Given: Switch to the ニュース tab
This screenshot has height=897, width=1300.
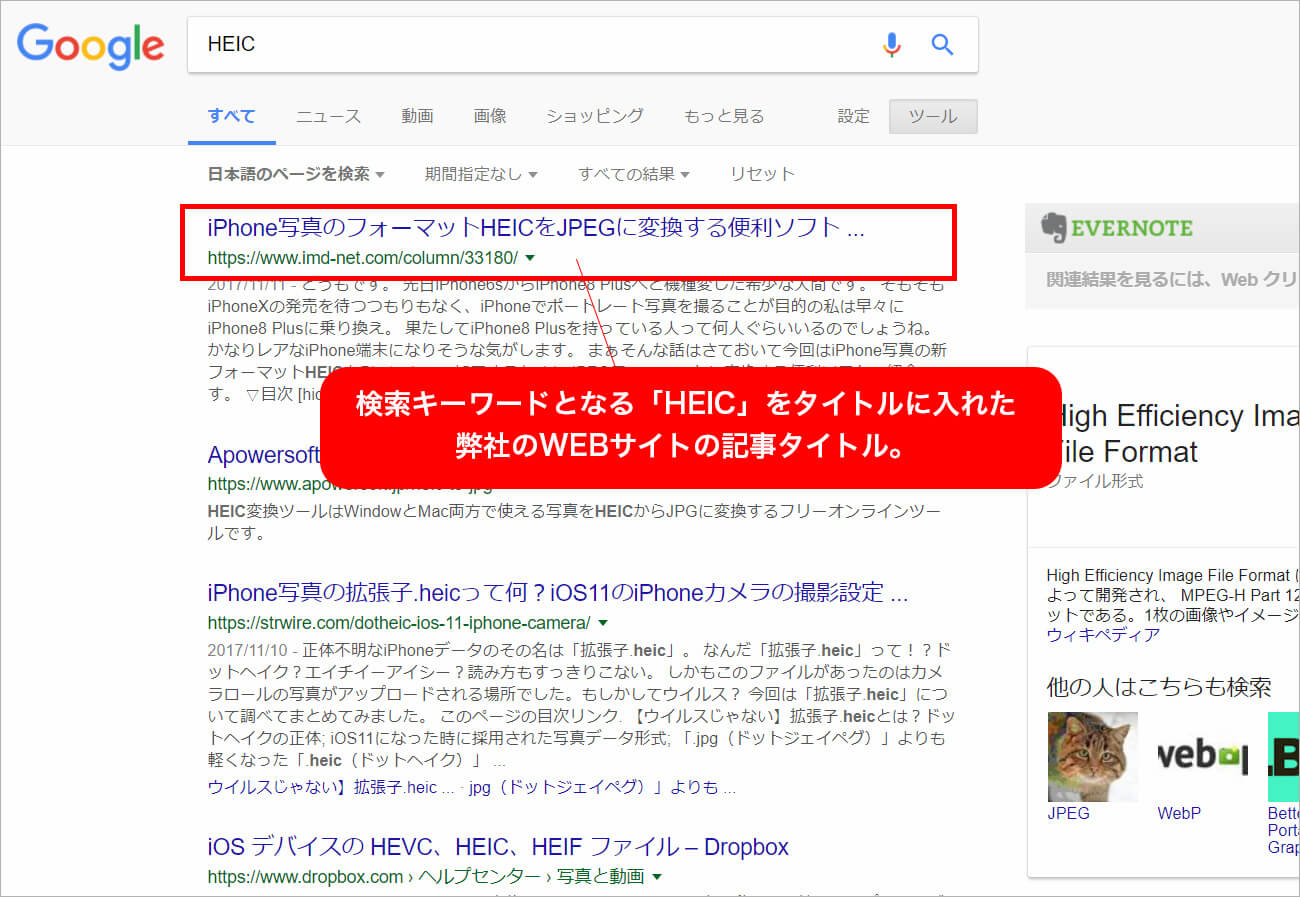Looking at the screenshot, I should click(328, 116).
